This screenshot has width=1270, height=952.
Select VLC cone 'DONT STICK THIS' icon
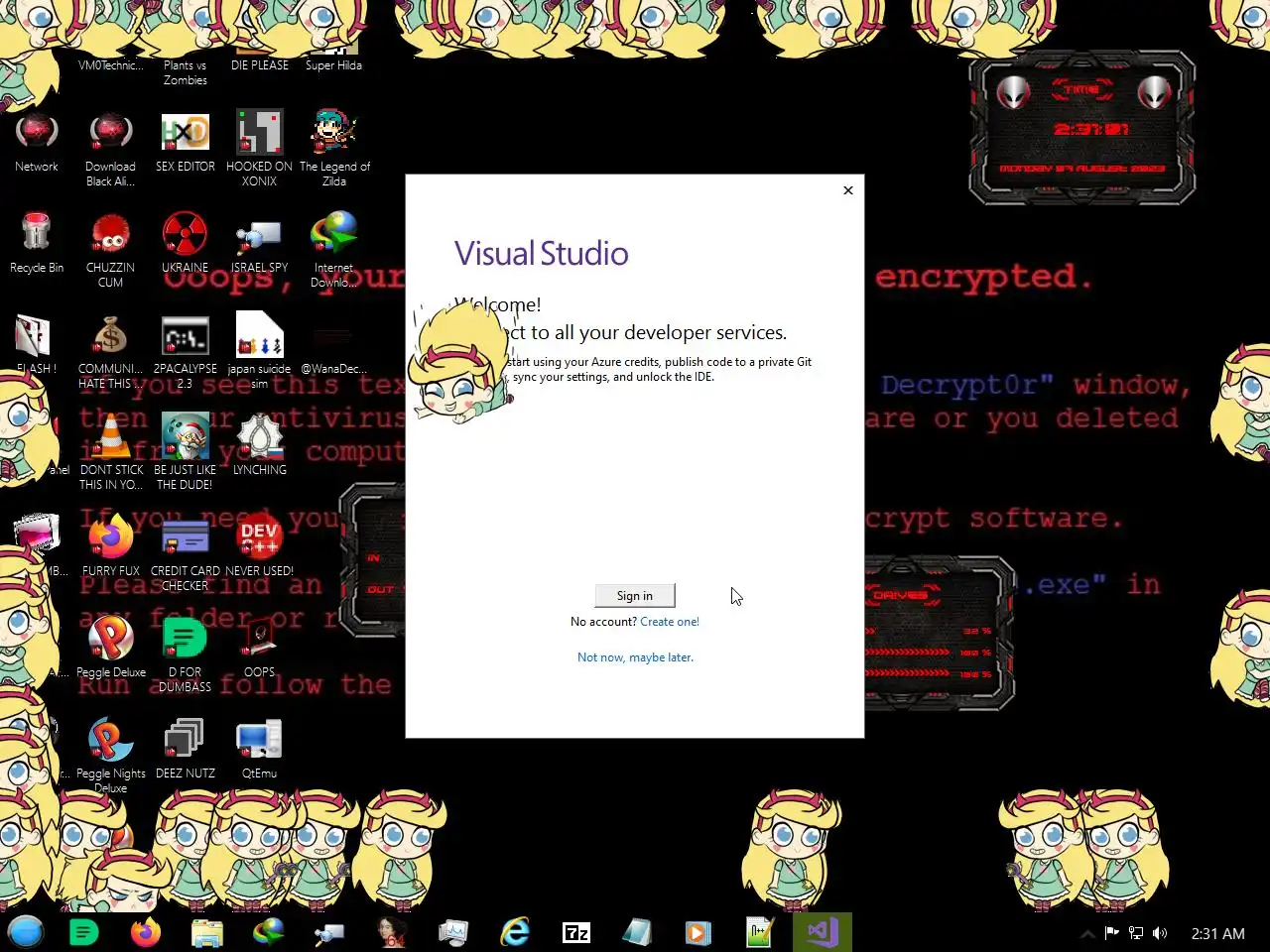click(x=110, y=452)
